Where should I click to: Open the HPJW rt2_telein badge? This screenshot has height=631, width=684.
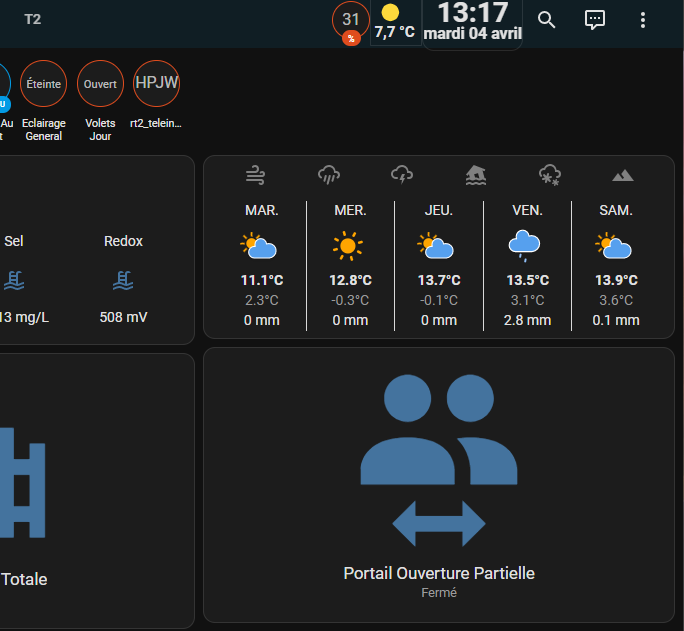[157, 83]
